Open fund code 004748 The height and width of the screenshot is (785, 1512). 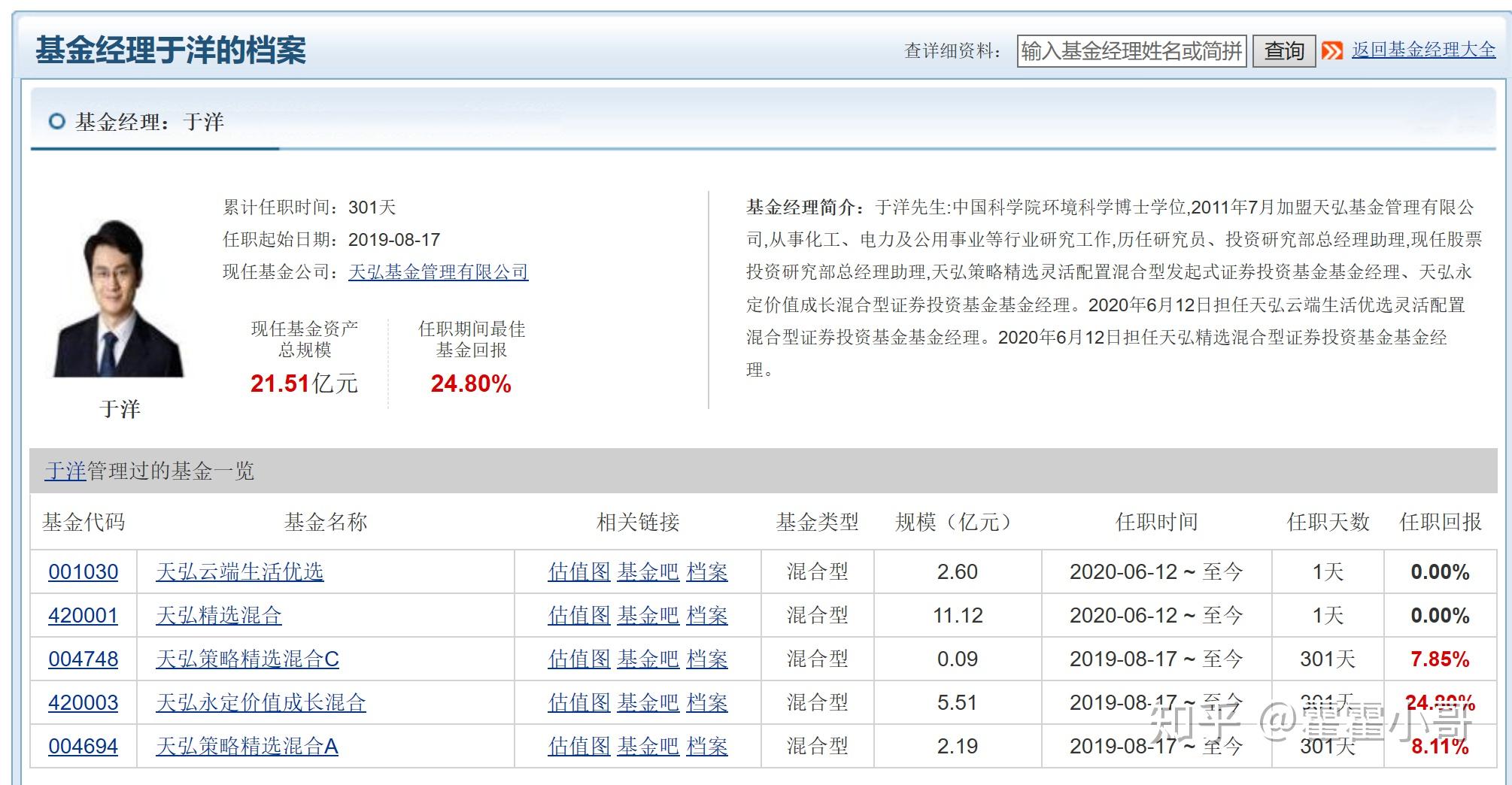pyautogui.click(x=83, y=659)
